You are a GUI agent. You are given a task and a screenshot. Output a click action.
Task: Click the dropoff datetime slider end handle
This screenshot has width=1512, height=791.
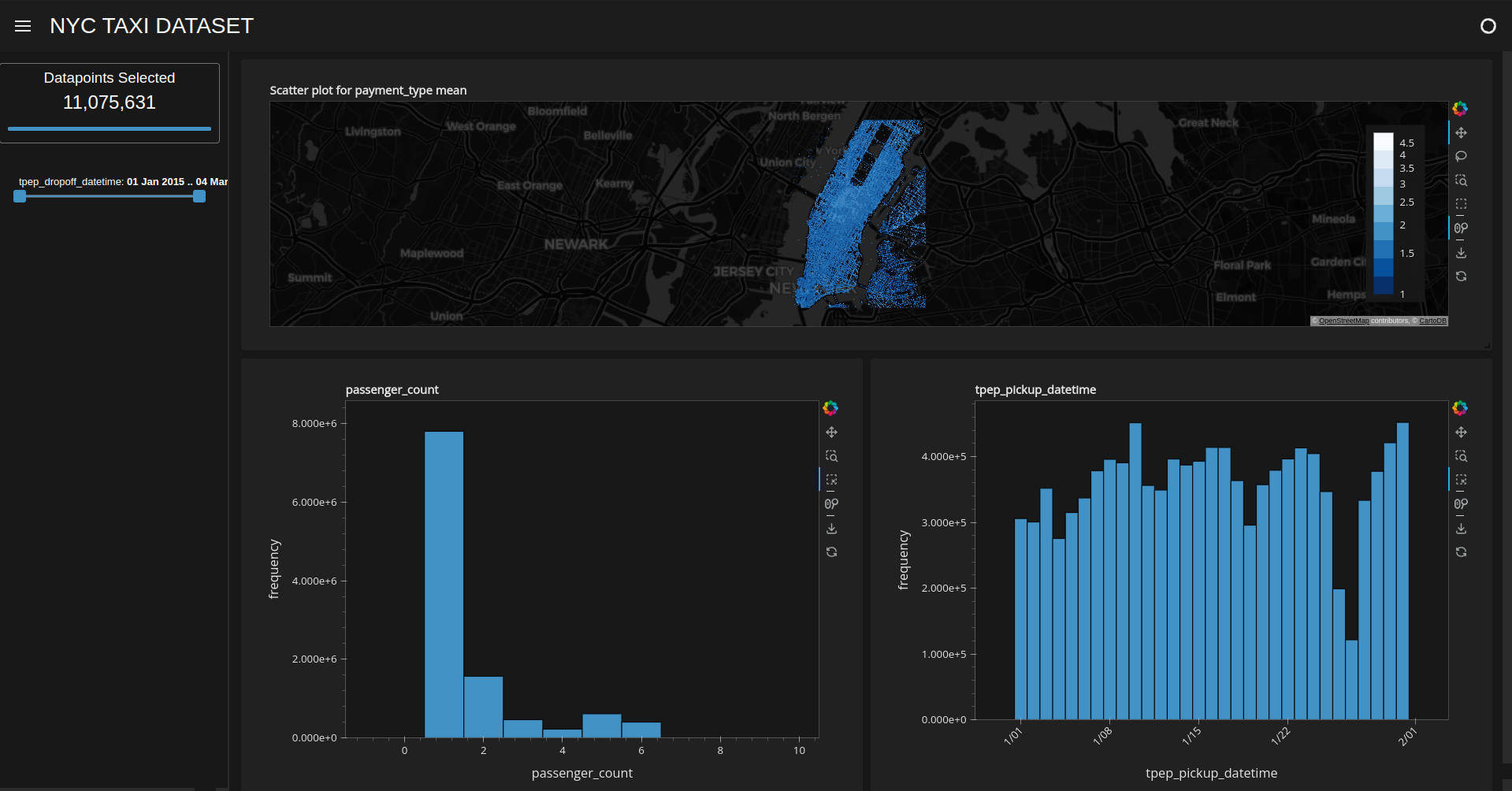point(199,196)
